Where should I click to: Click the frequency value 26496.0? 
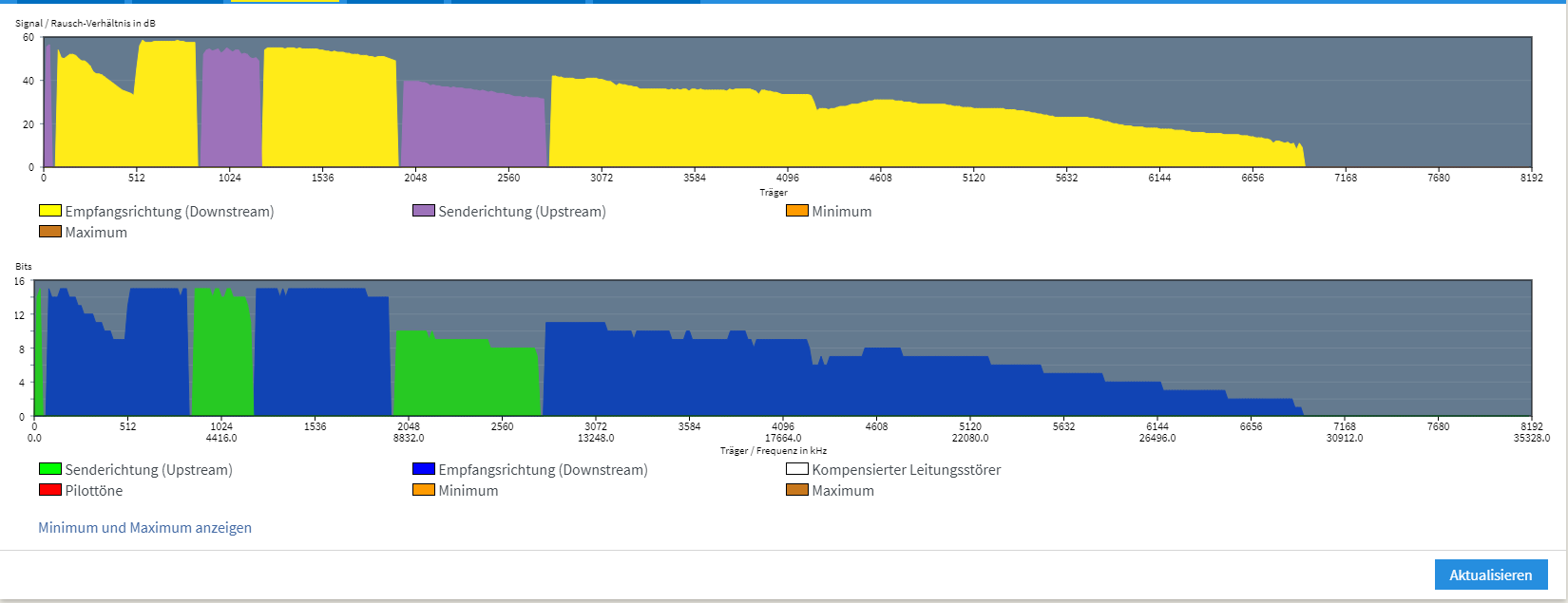pos(1157,439)
